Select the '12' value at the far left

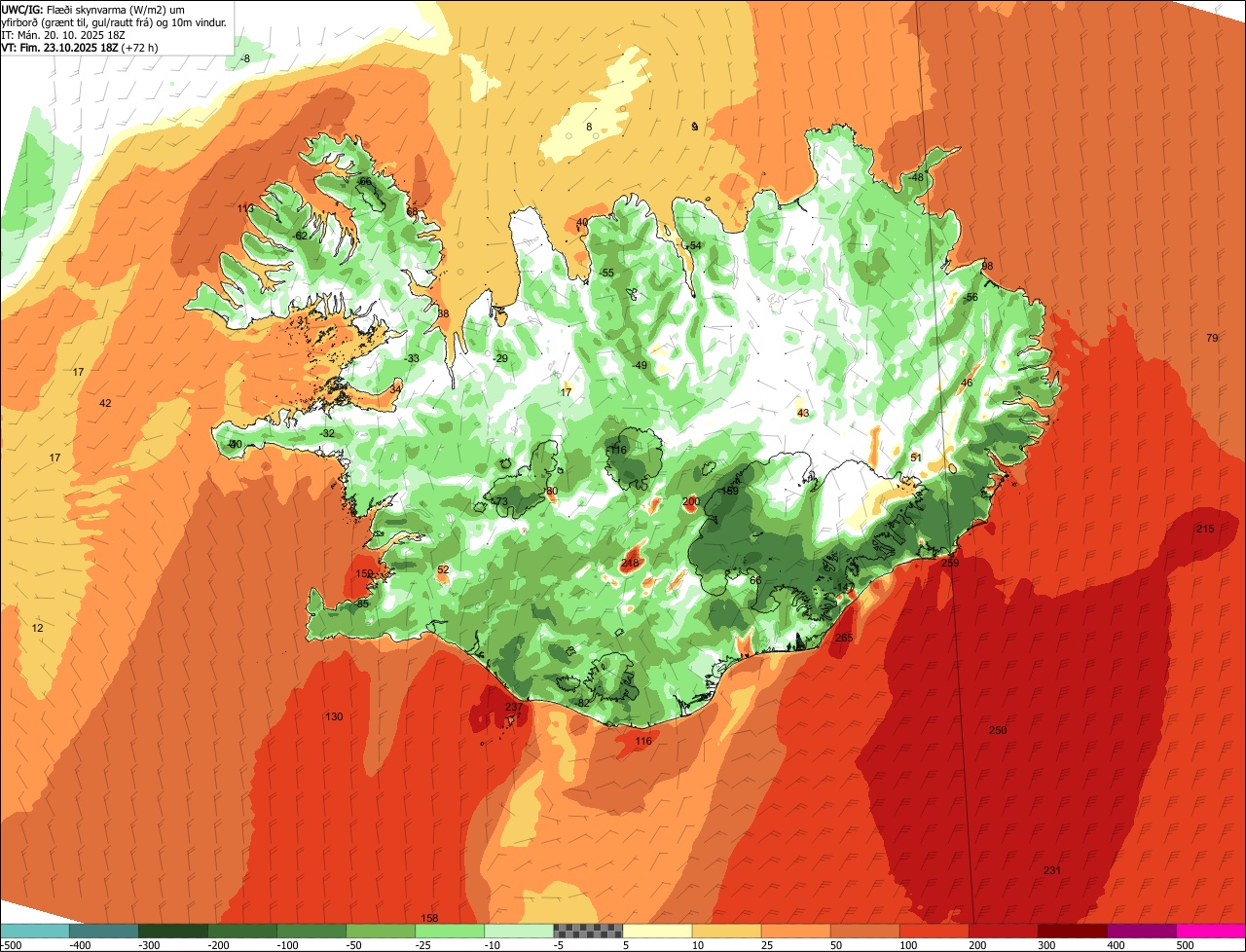point(38,628)
